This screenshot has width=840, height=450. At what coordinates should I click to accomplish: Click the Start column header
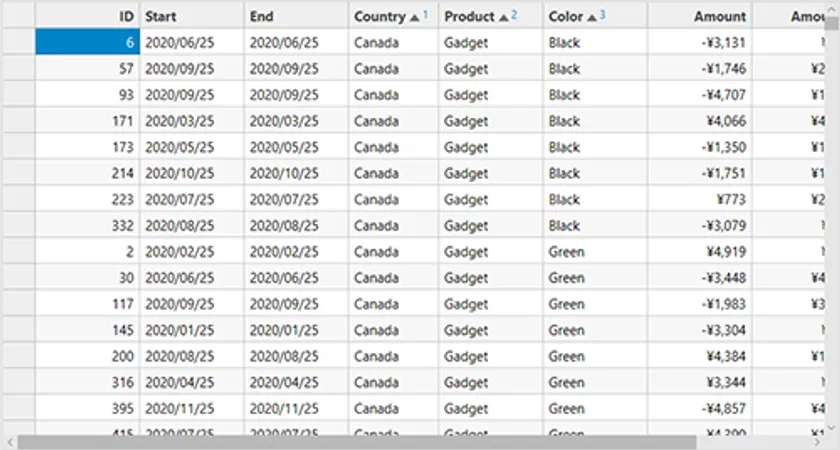[x=191, y=16]
